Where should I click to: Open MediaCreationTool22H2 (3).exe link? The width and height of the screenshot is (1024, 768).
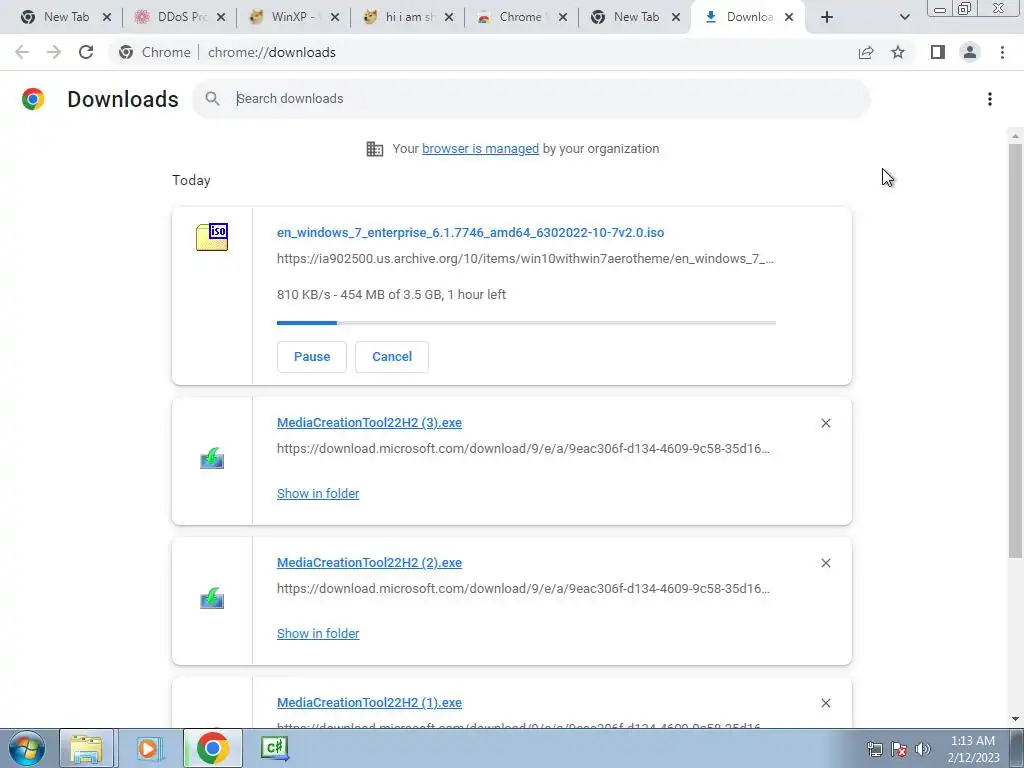pyautogui.click(x=369, y=423)
